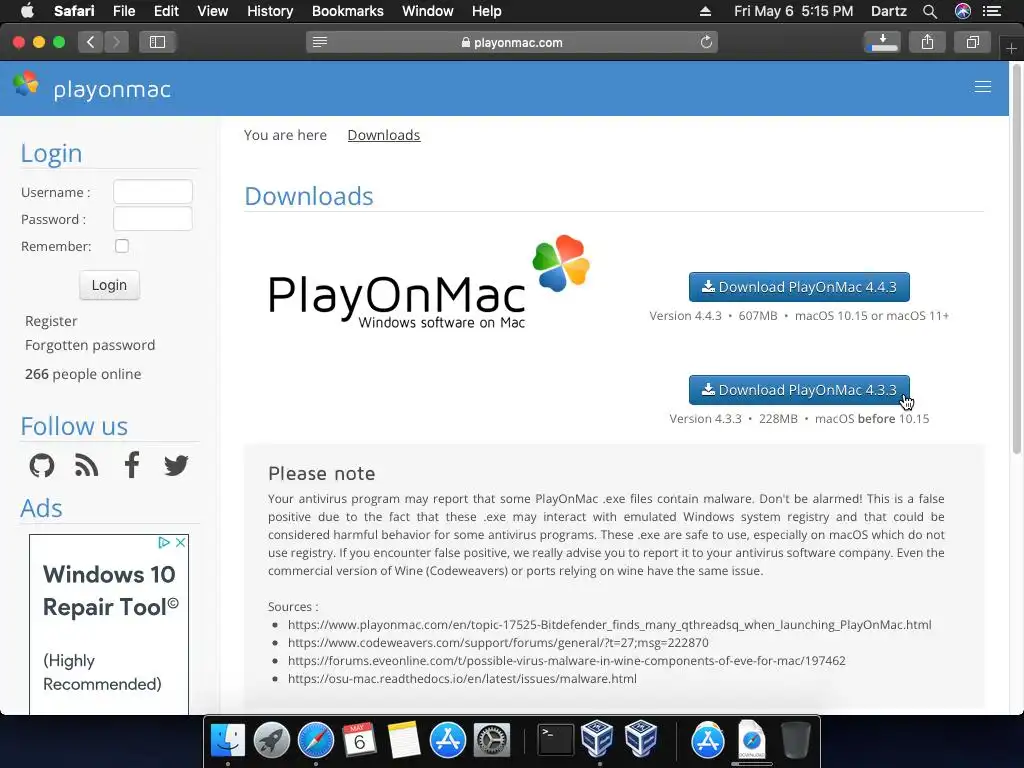1024x768 pixels.
Task: Open Terminal in the dock
Action: tap(555, 741)
